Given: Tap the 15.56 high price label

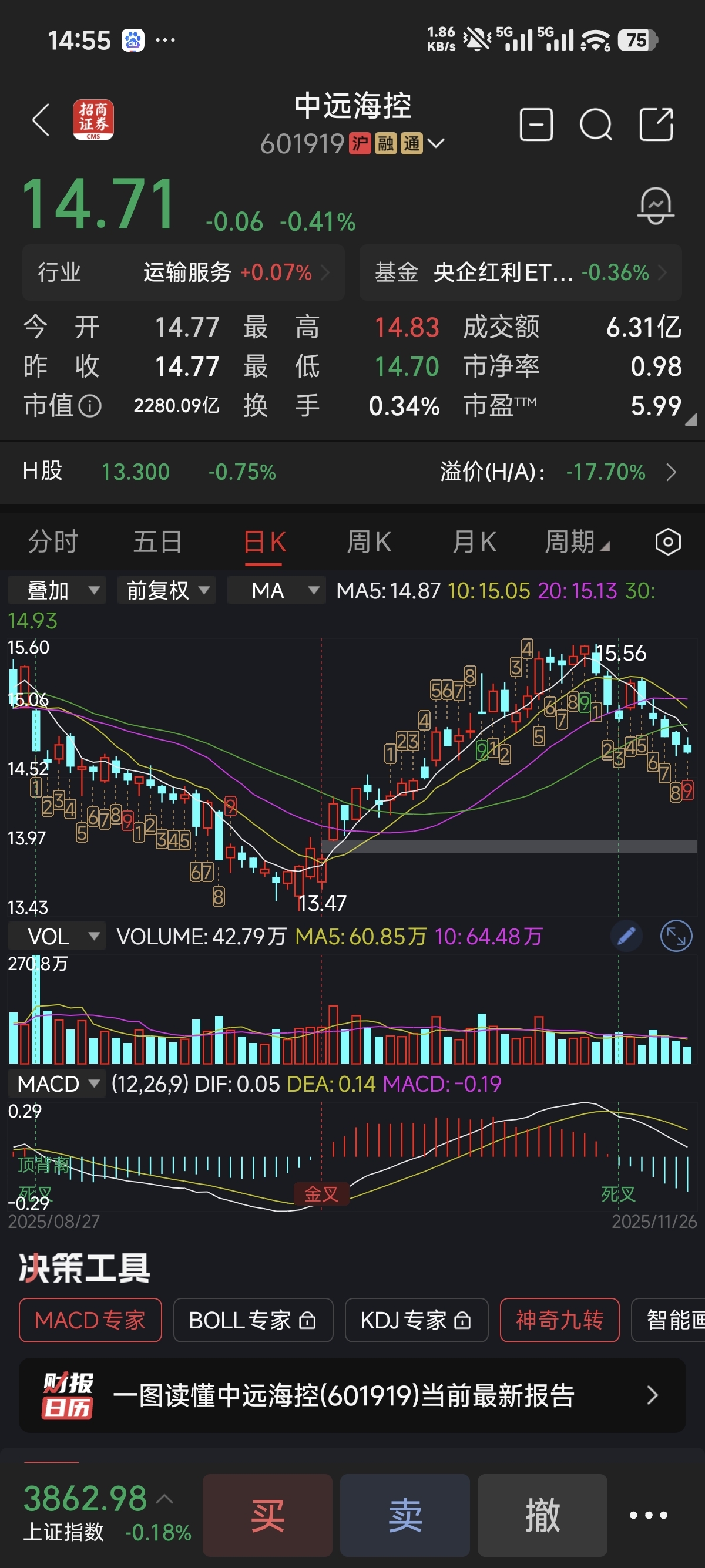Looking at the screenshot, I should pyautogui.click(x=620, y=653).
